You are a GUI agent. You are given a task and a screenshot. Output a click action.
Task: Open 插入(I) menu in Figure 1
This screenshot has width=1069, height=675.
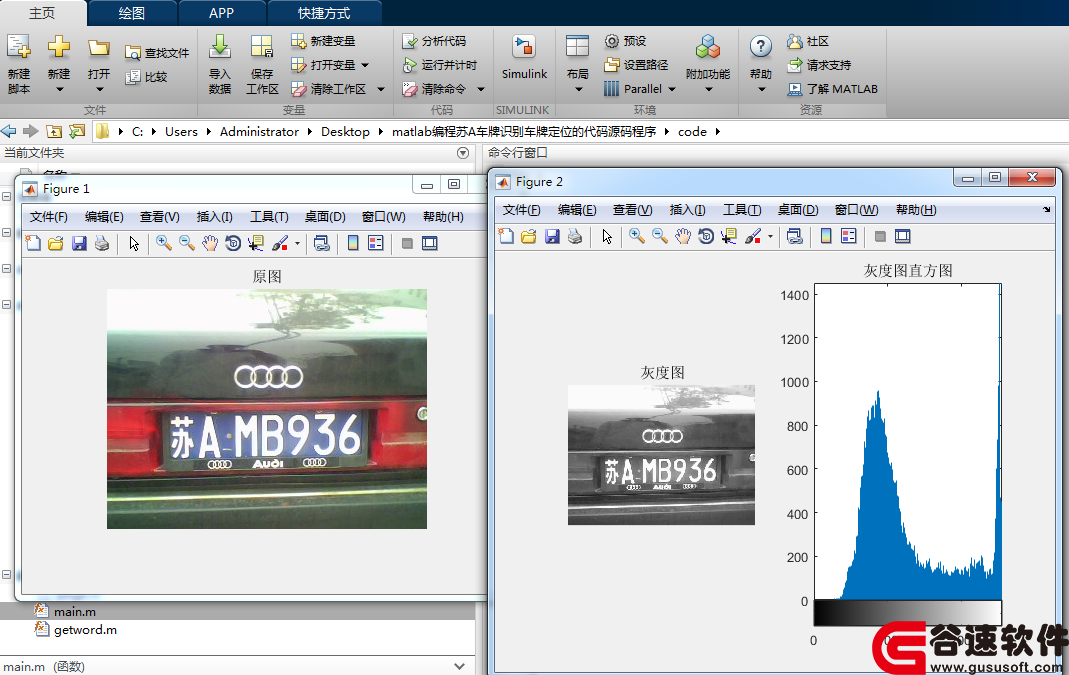click(215, 217)
